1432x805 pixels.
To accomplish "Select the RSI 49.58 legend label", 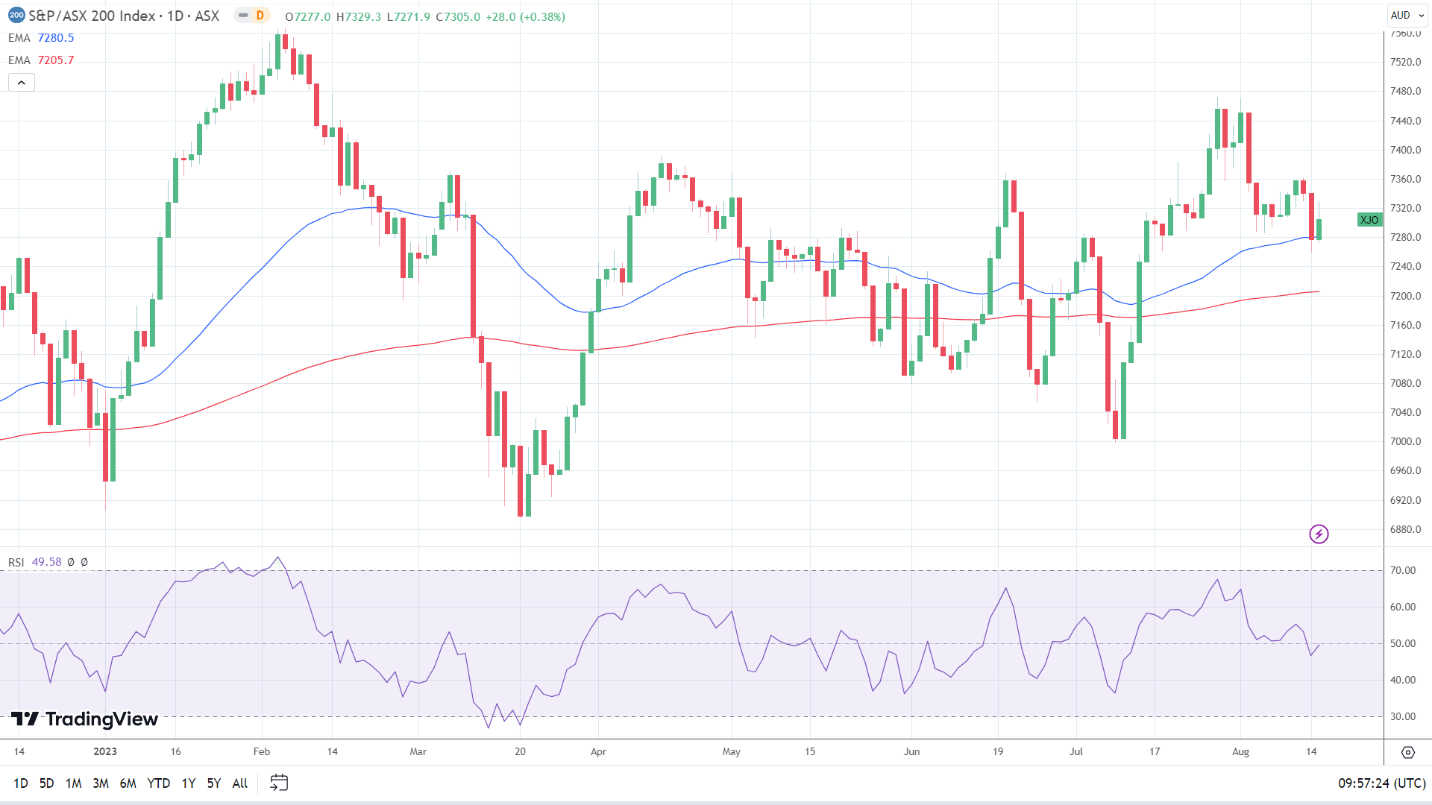I will (x=35, y=562).
